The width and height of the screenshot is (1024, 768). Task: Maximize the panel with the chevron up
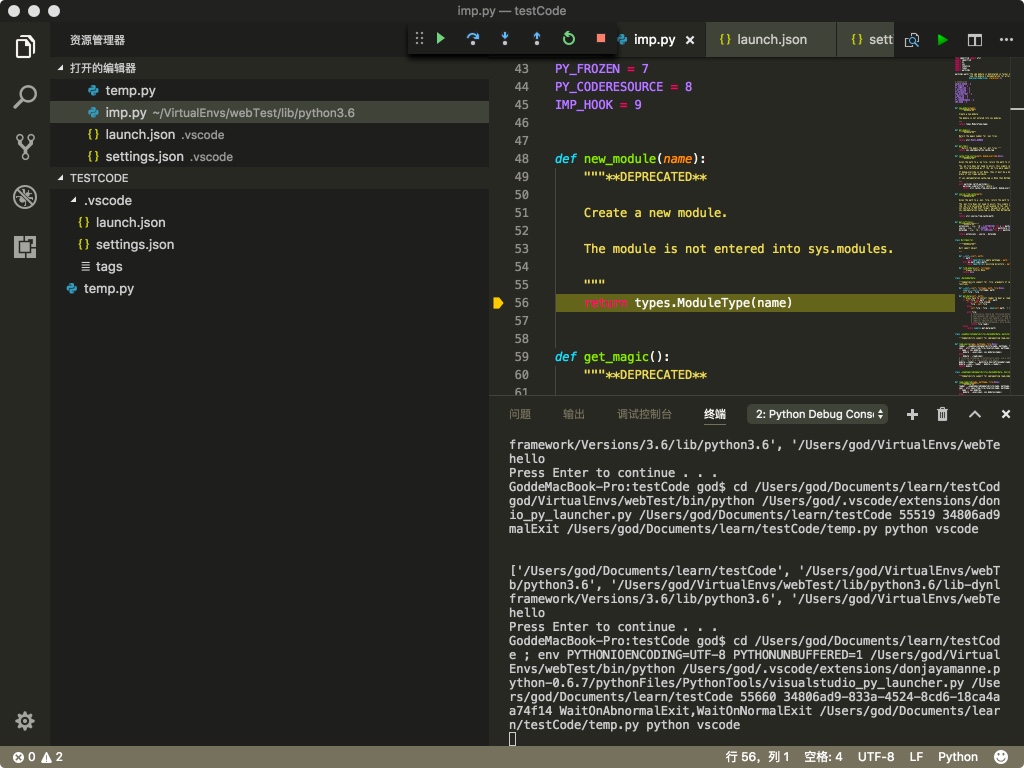pyautogui.click(x=974, y=413)
